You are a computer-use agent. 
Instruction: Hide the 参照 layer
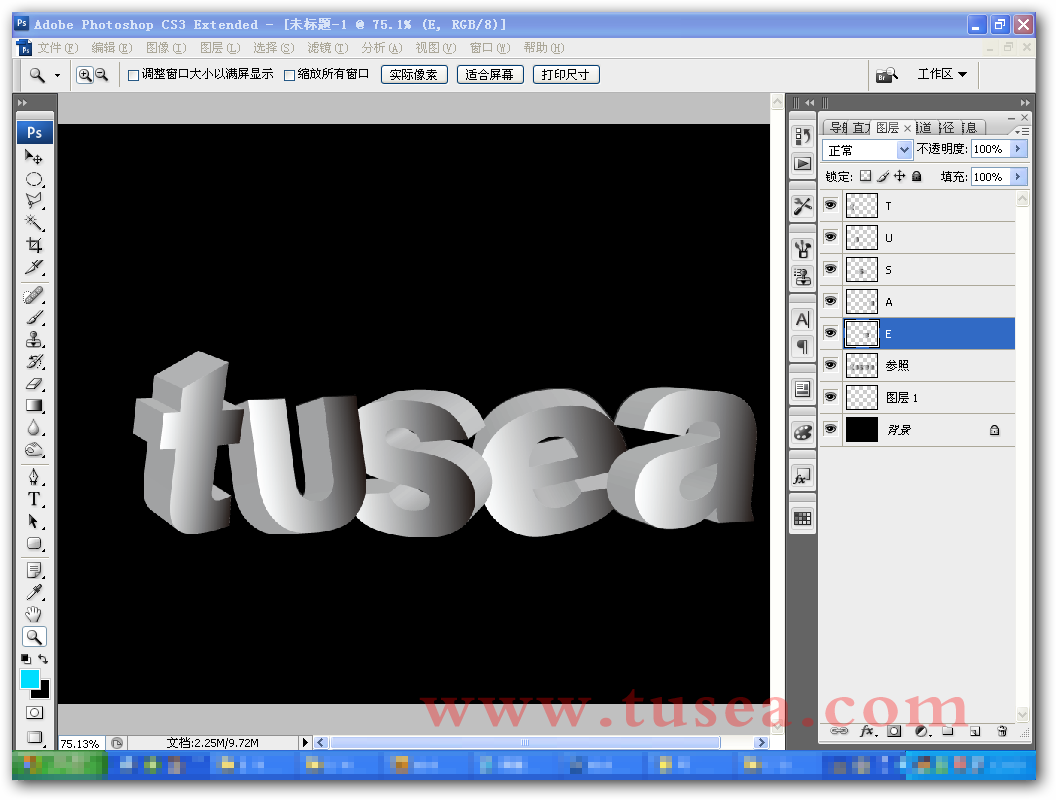831,365
